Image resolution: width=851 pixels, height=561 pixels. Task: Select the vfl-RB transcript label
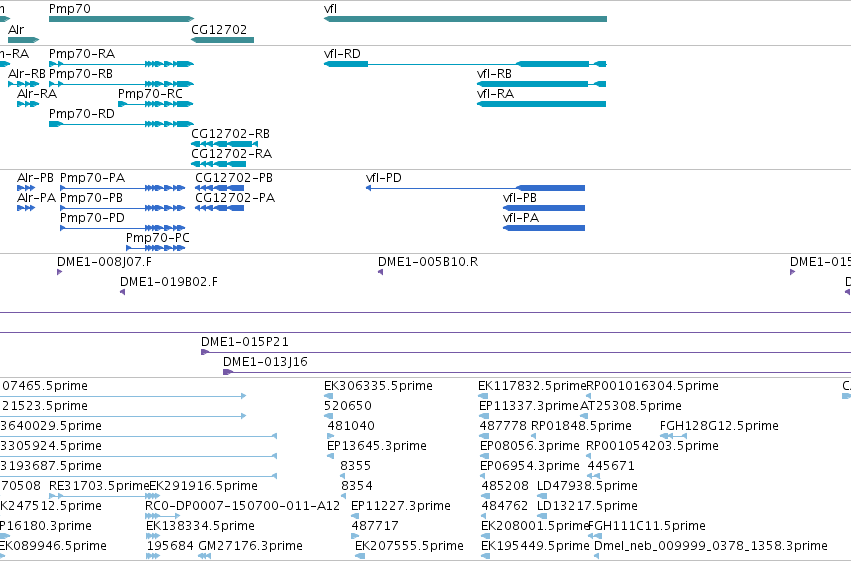(x=494, y=74)
